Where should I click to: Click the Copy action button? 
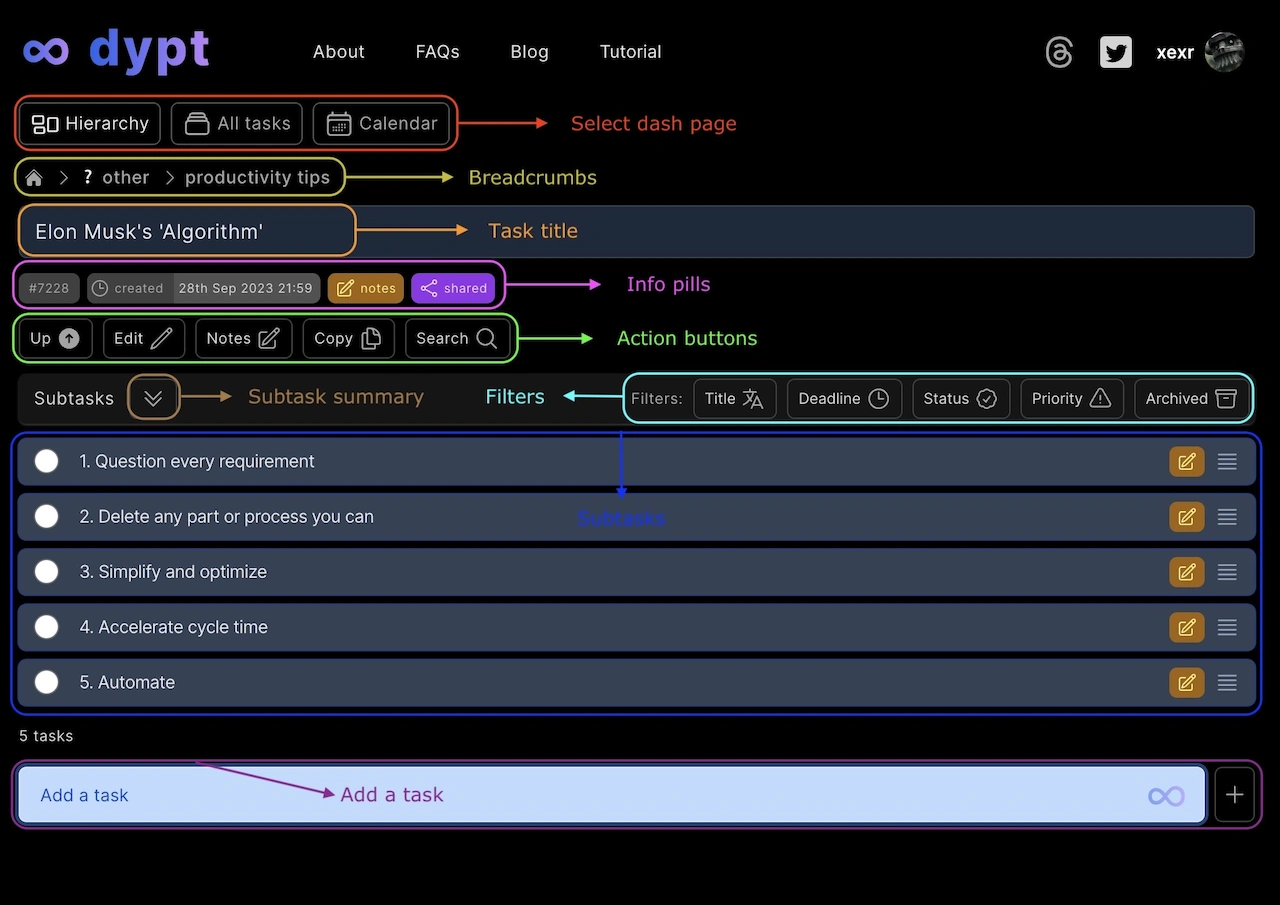[348, 339]
